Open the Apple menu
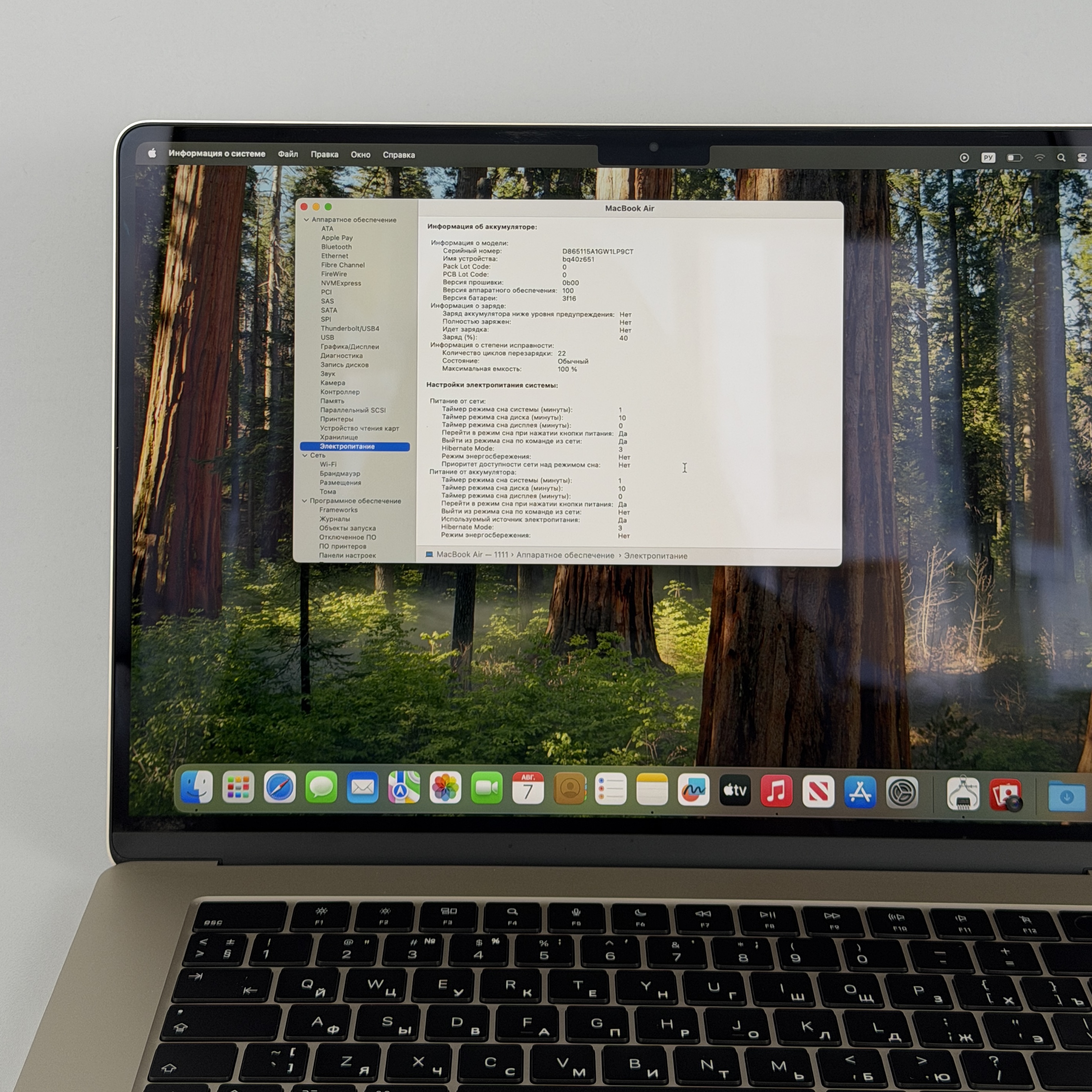The height and width of the screenshot is (1092, 1092). coord(152,153)
